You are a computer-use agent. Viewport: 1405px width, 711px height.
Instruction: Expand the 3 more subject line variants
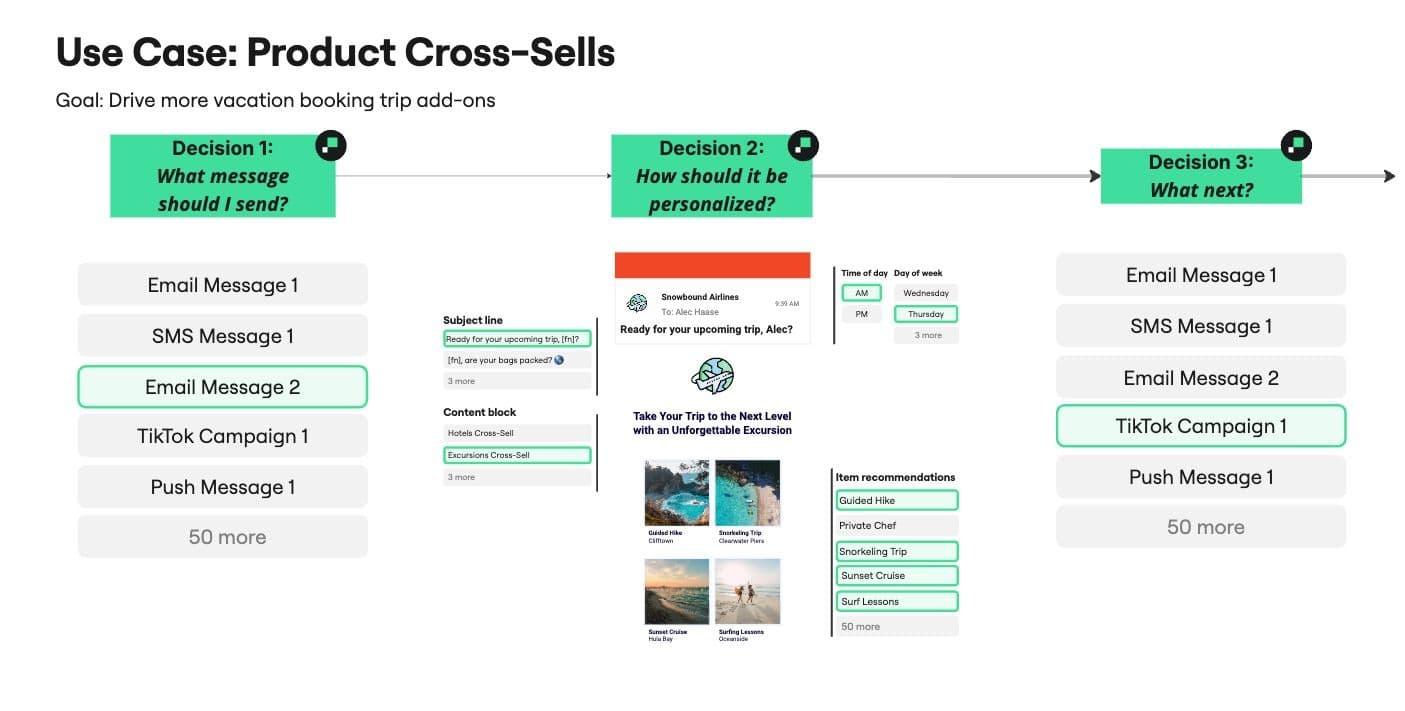tap(459, 380)
